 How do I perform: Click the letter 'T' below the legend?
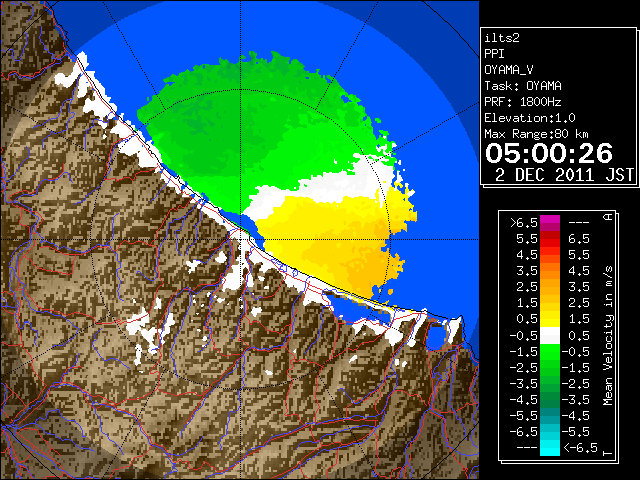tap(608, 453)
